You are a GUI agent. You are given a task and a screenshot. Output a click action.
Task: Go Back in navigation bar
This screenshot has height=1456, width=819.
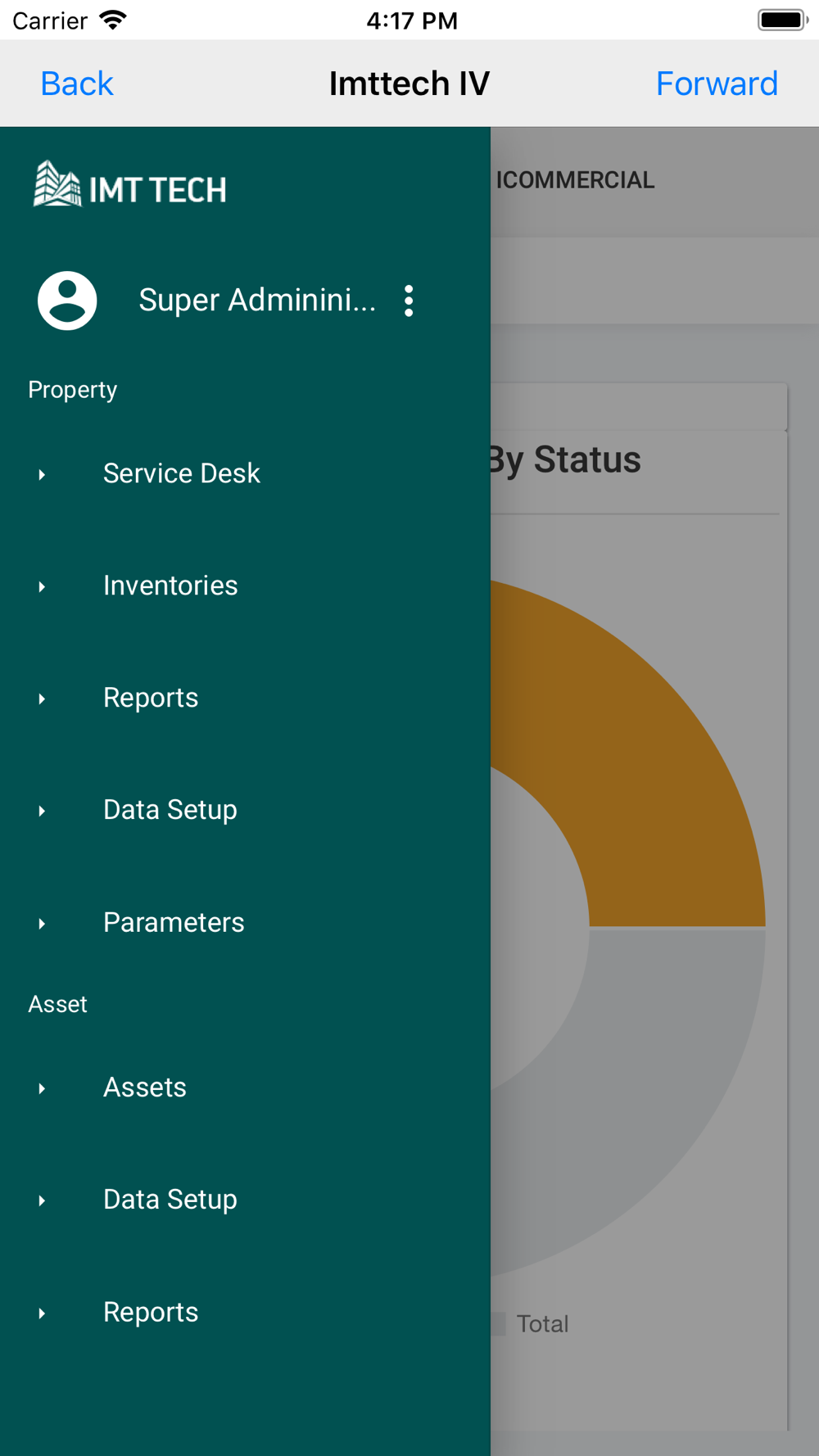tap(77, 84)
